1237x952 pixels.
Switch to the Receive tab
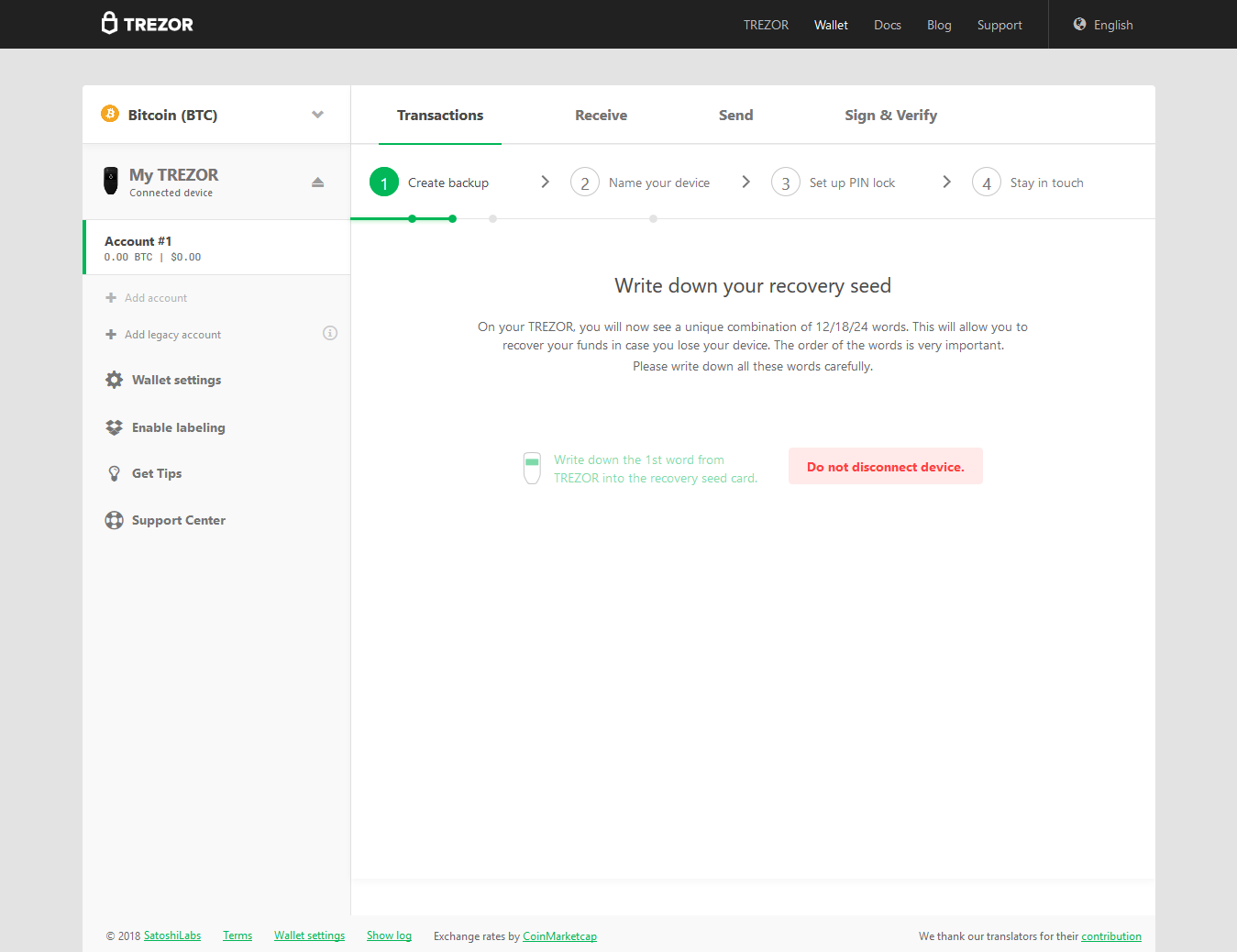tap(601, 116)
